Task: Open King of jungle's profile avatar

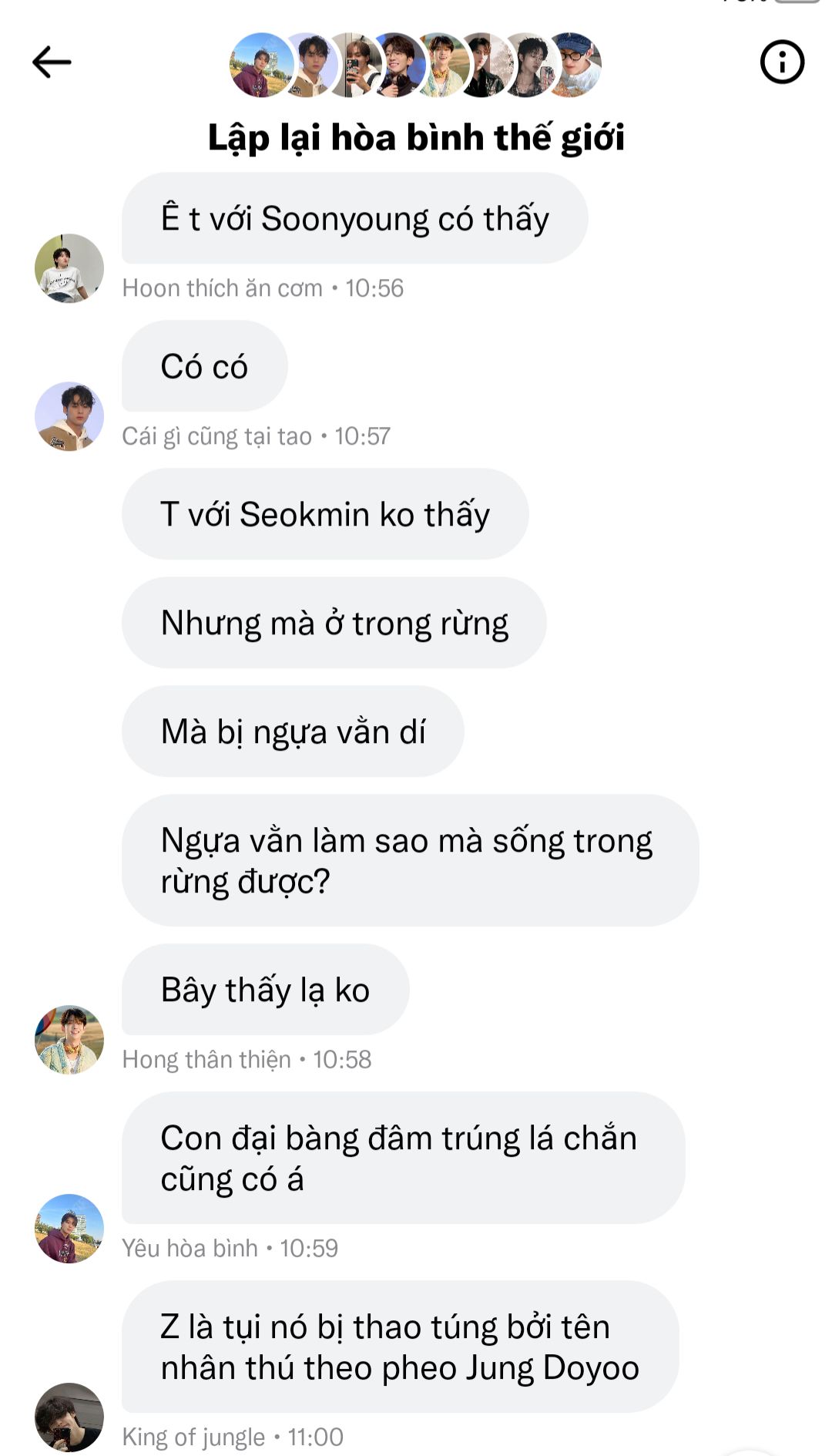Action: (69, 1417)
